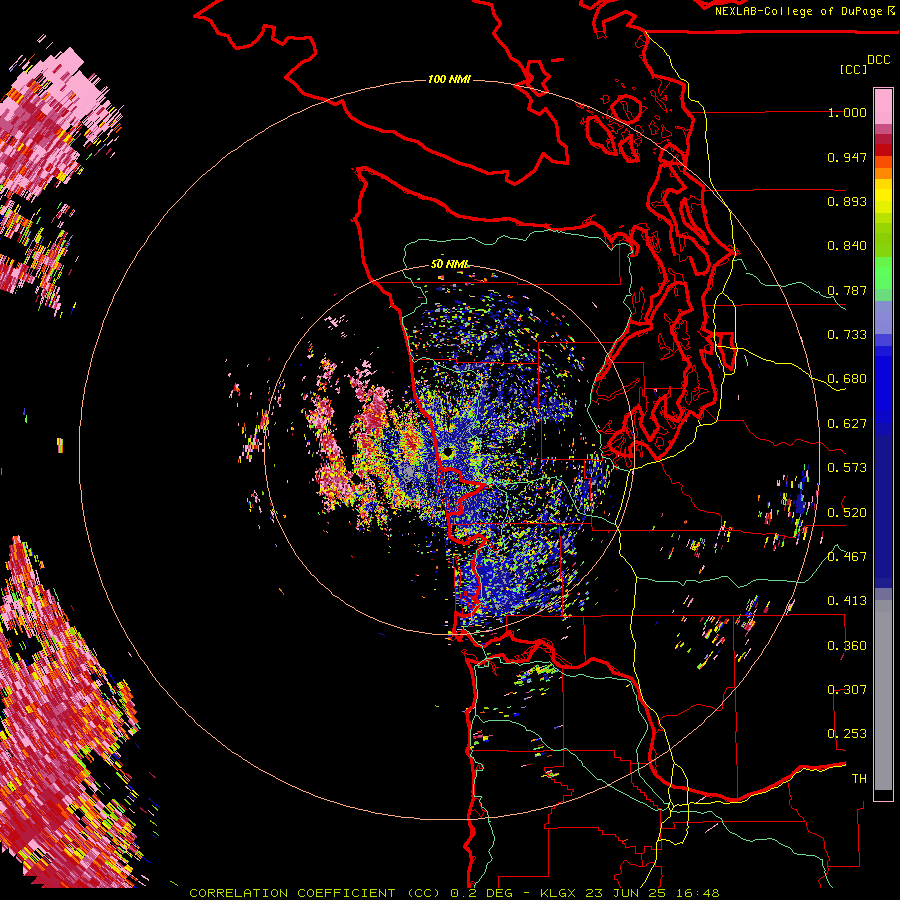Click the 0.2 DEG elevation angle text

click(x=482, y=893)
